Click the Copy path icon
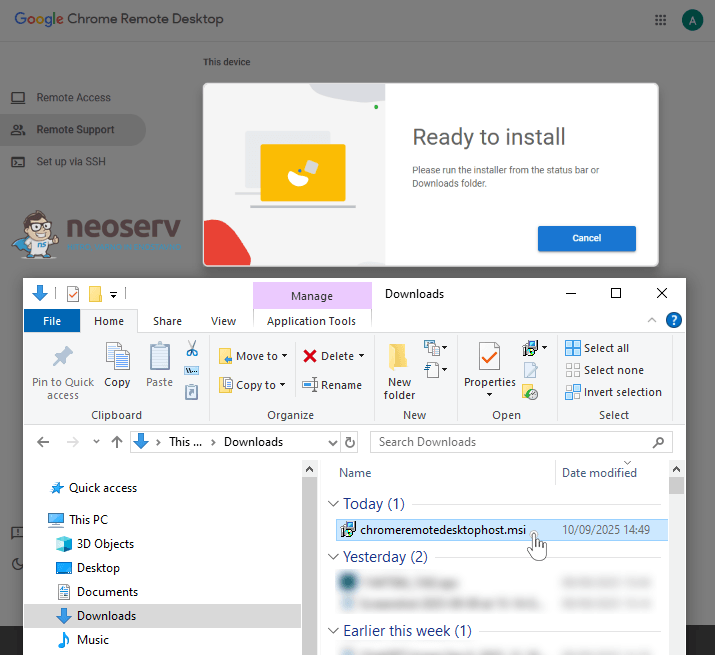 click(x=192, y=370)
